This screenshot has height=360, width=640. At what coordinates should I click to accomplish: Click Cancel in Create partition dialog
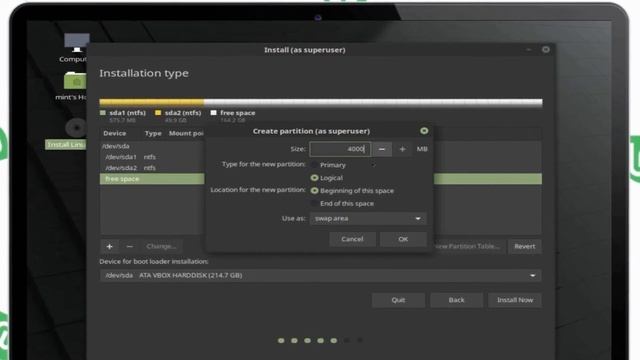tap(352, 239)
